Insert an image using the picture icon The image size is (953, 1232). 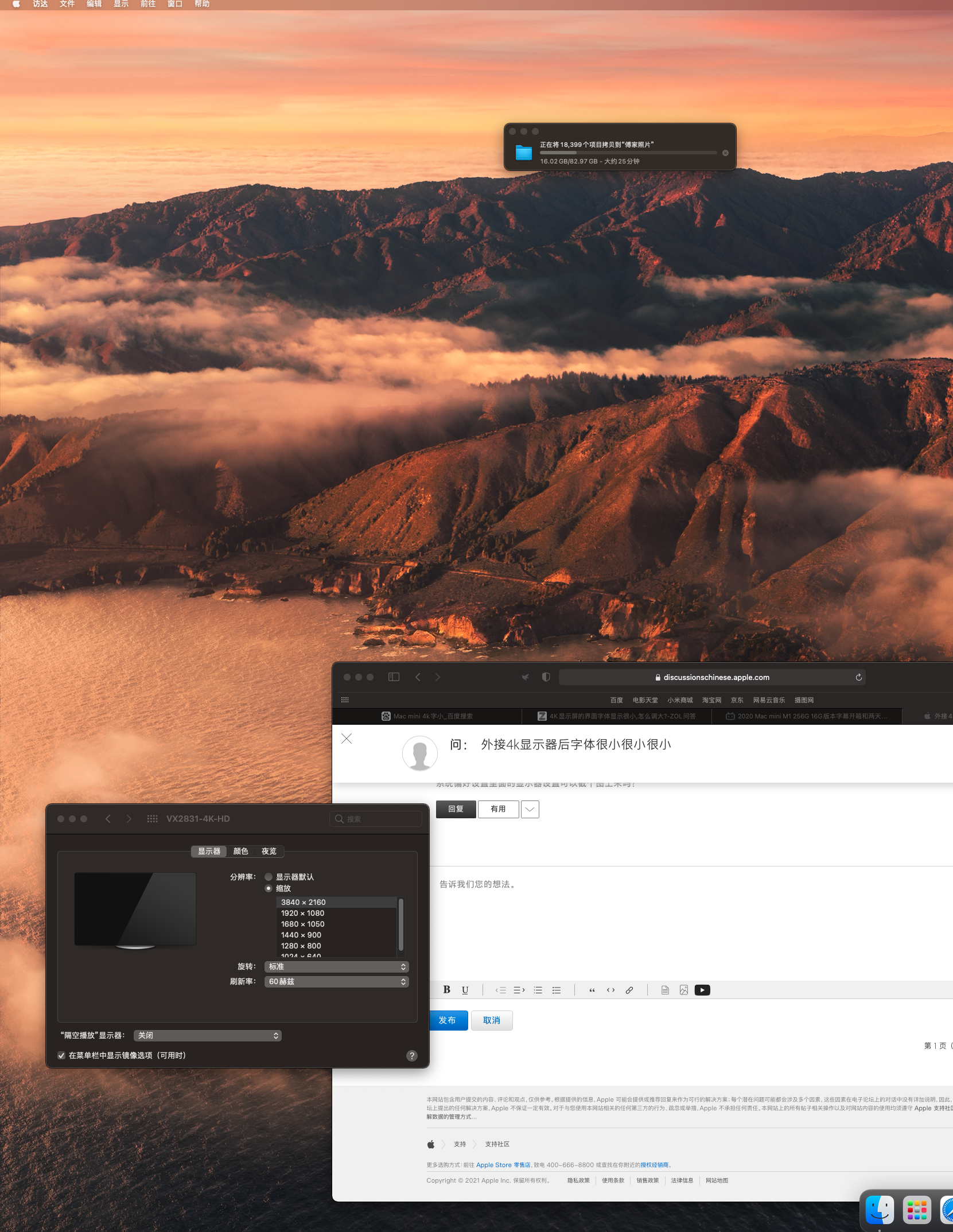683,990
